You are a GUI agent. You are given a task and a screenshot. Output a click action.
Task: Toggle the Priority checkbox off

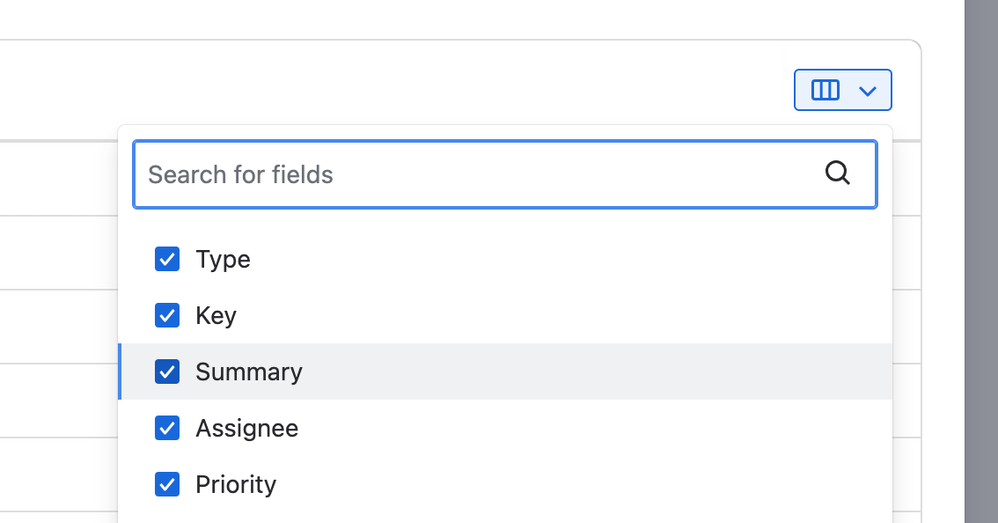click(x=167, y=485)
